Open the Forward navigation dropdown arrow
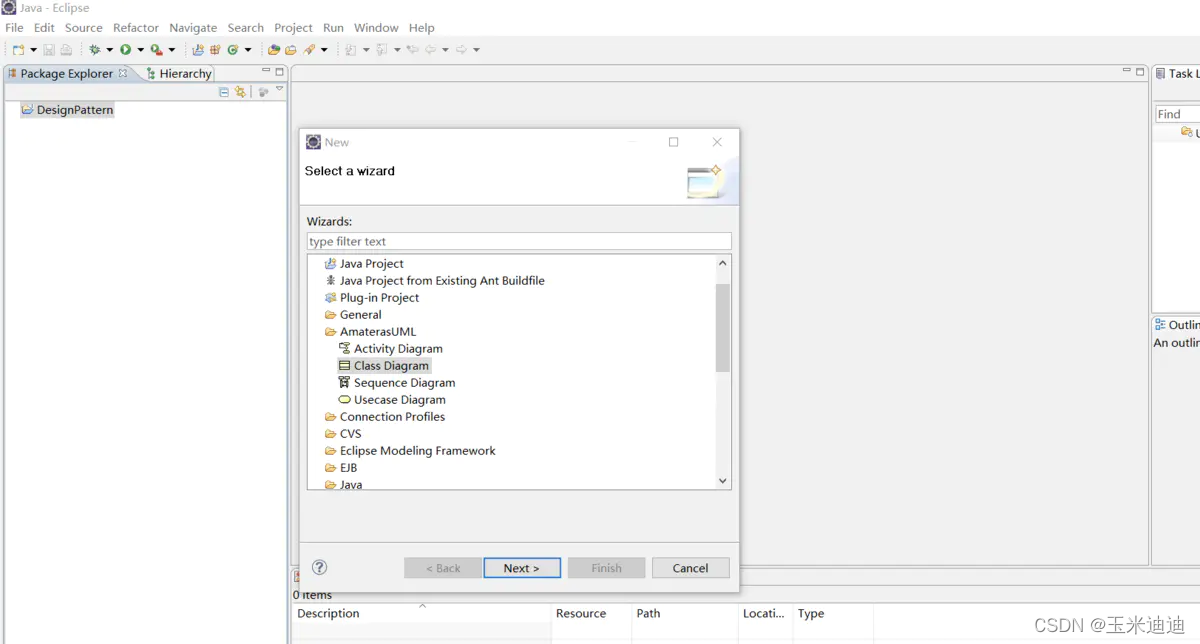This screenshot has width=1200, height=644. (476, 50)
